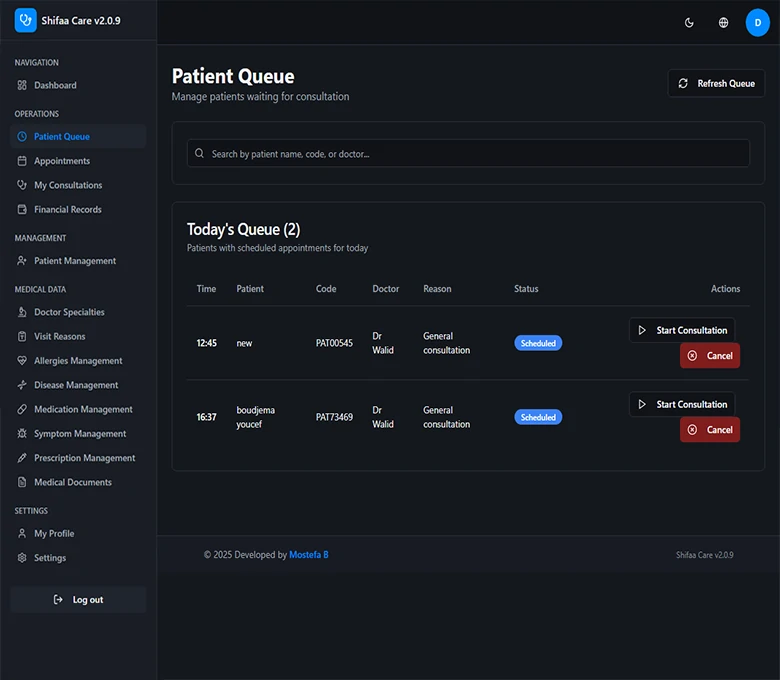Click the Settings gear icon
Viewport: 780px width, 680px height.
(x=22, y=558)
